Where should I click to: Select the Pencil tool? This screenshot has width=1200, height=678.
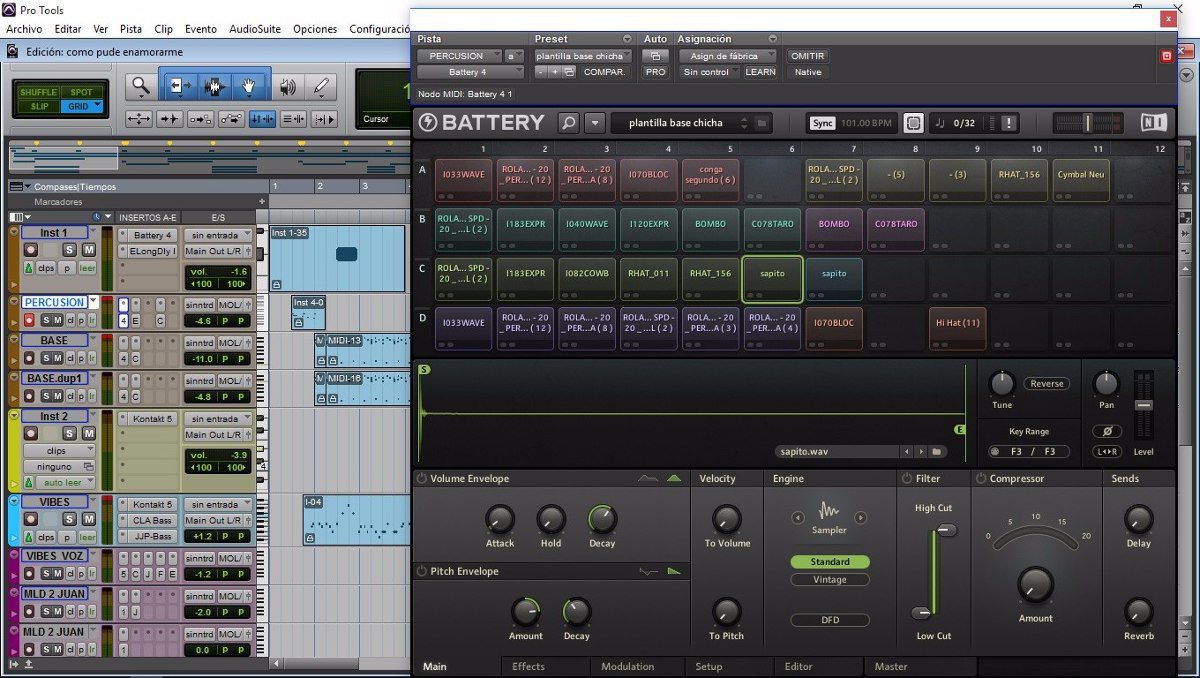click(321, 88)
